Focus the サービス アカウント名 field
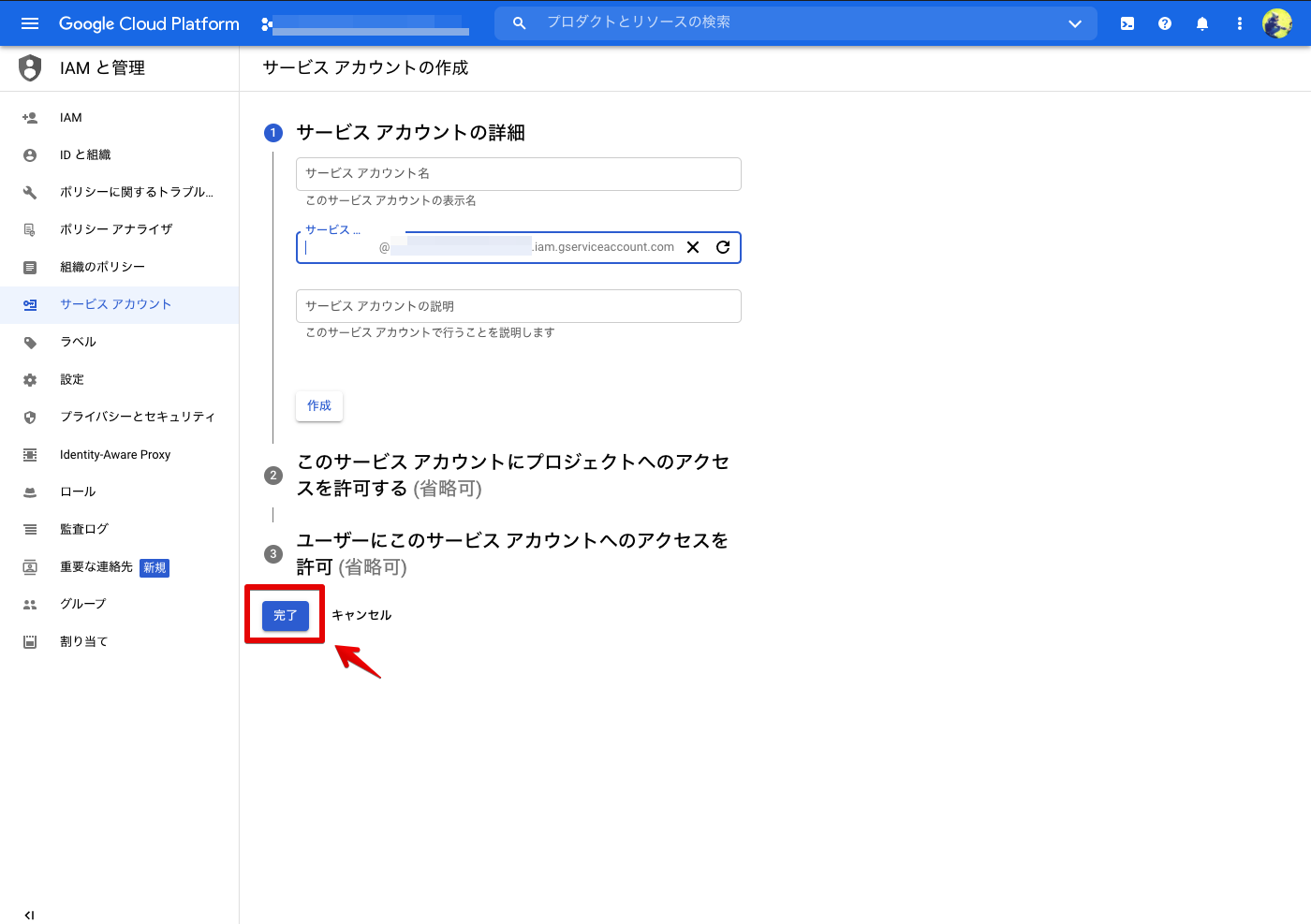The width and height of the screenshot is (1311, 924). 519,174
